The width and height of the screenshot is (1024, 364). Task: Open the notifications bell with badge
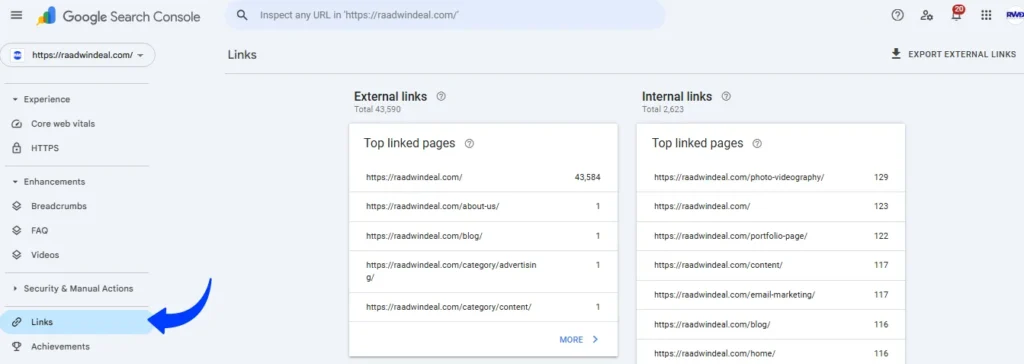tap(957, 13)
